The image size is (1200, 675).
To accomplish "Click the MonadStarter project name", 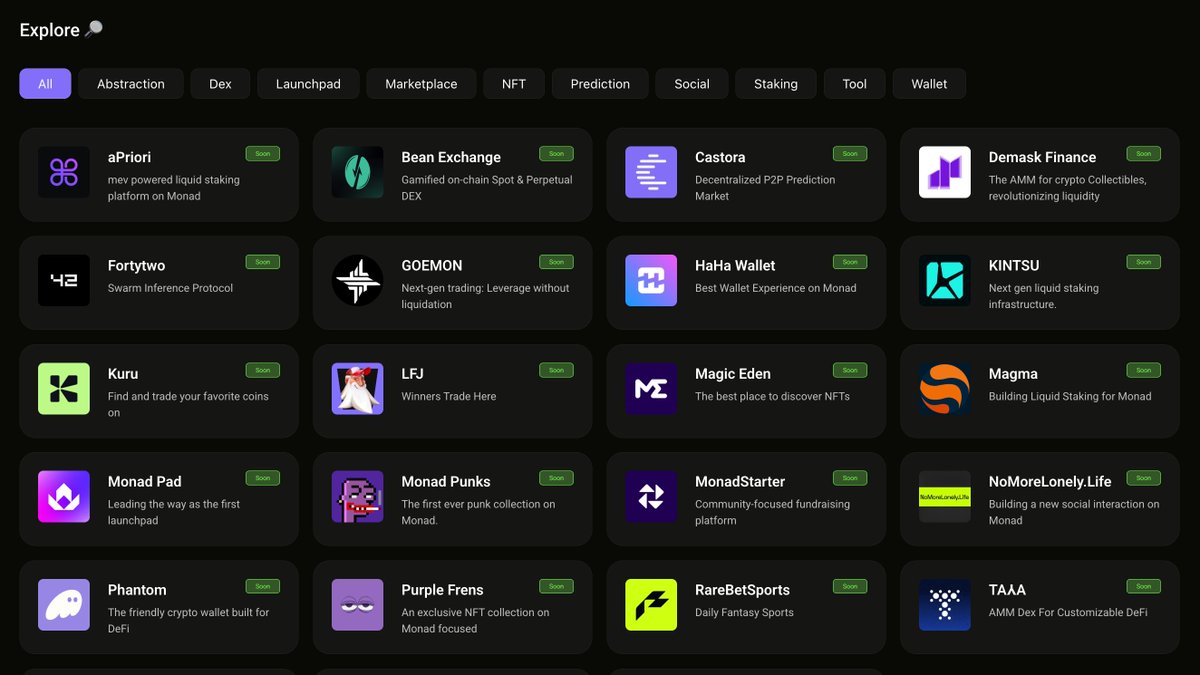I will [740, 482].
